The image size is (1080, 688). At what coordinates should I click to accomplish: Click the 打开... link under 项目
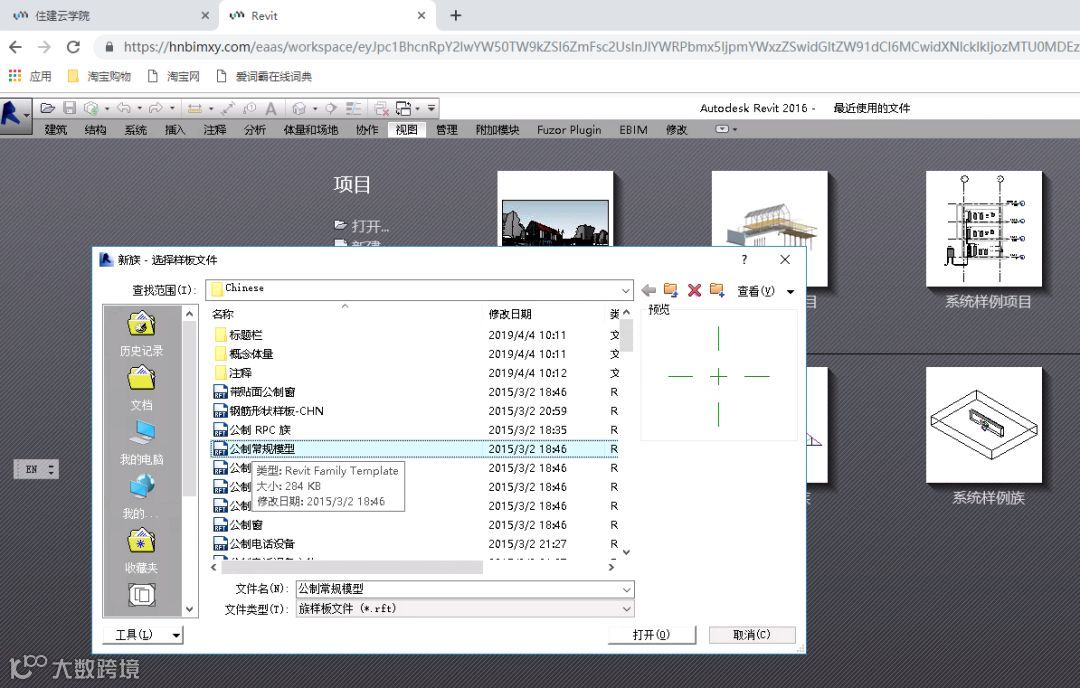[362, 226]
